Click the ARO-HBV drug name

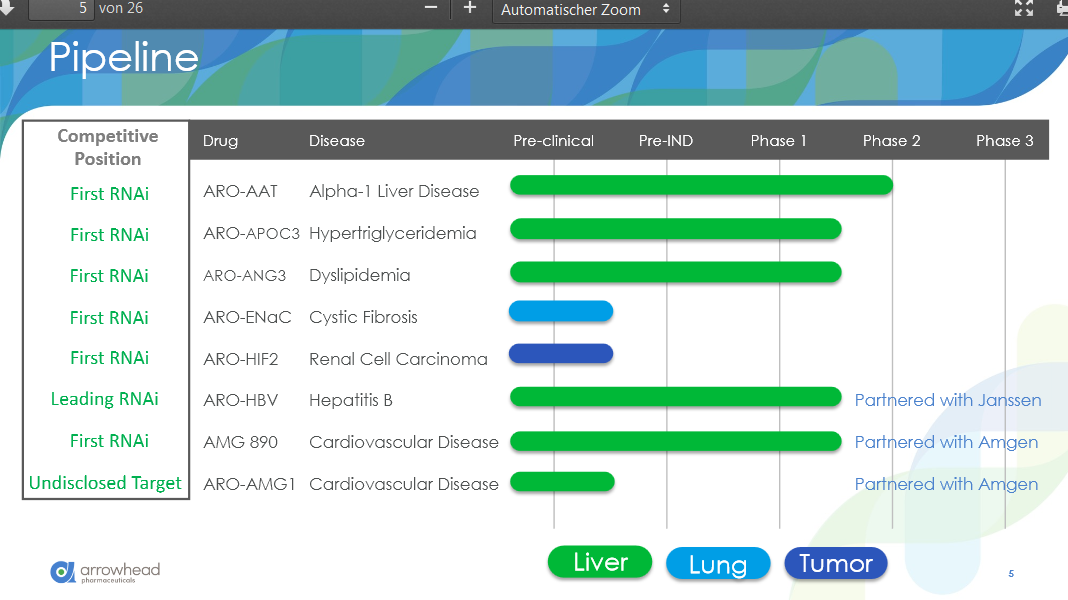coord(240,400)
